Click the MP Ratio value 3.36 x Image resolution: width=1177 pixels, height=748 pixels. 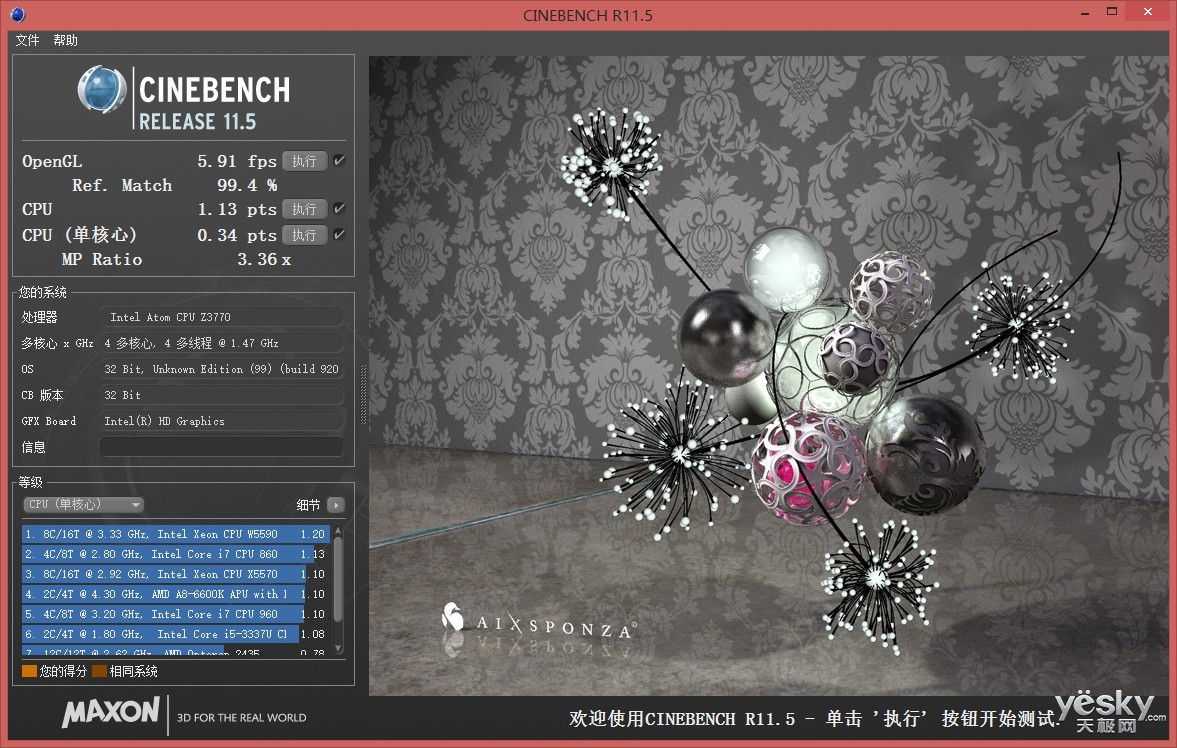pyautogui.click(x=264, y=260)
